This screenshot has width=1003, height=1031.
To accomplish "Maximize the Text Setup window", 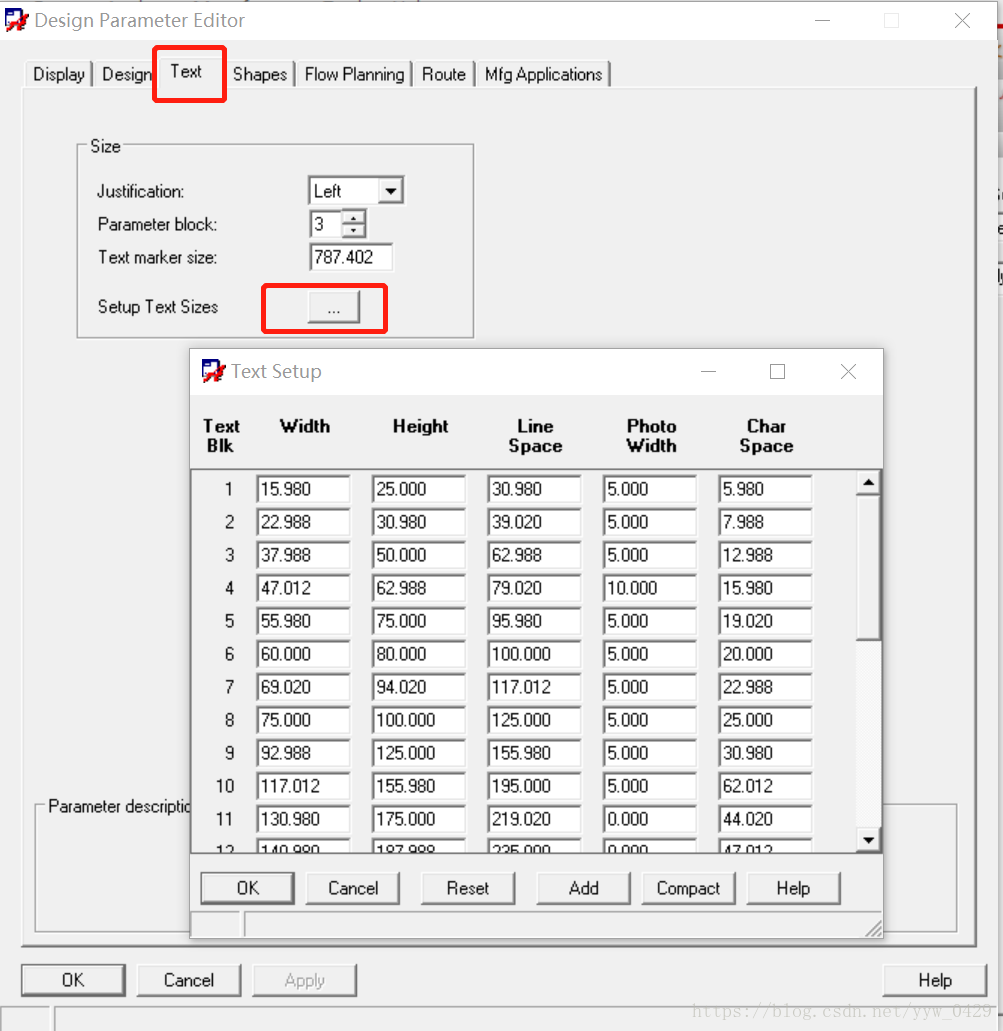I will tap(777, 371).
